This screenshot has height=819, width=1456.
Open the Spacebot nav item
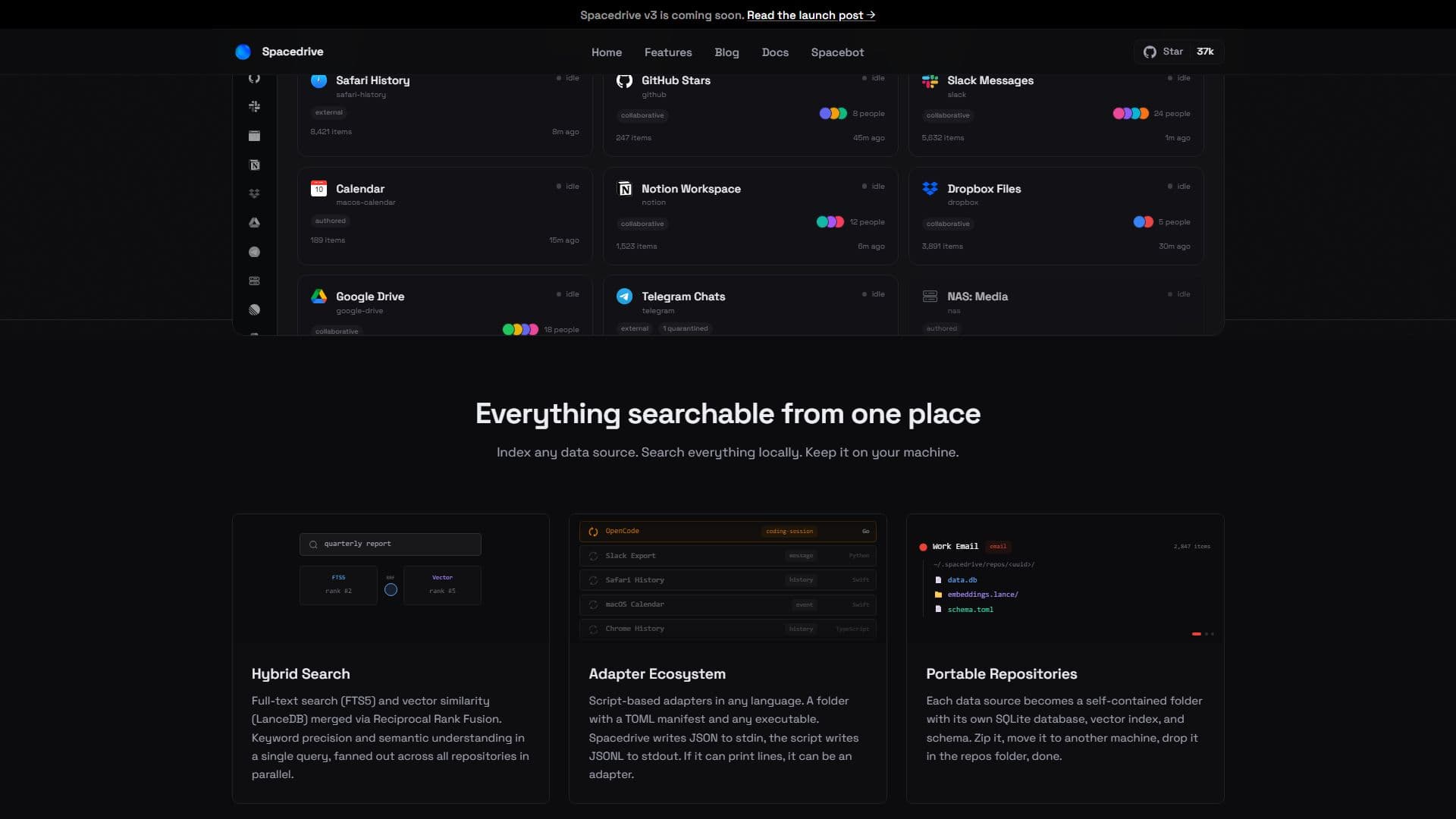pyautogui.click(x=837, y=52)
